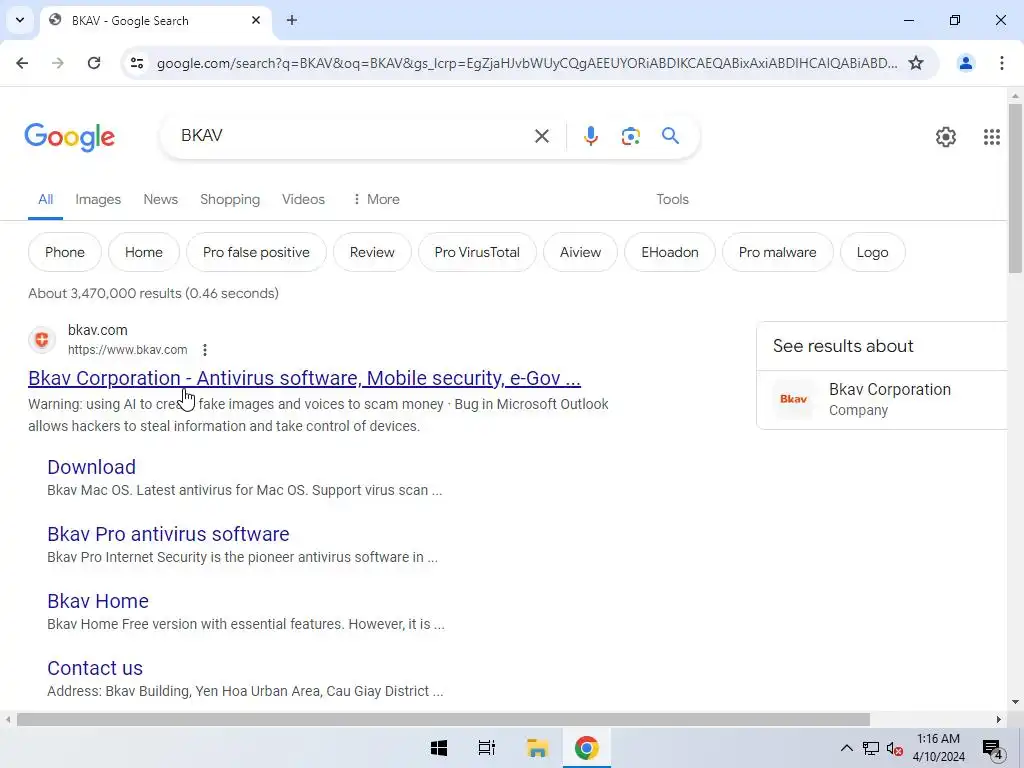The height and width of the screenshot is (768, 1024).
Task: Open the search Tools options
Action: (673, 199)
